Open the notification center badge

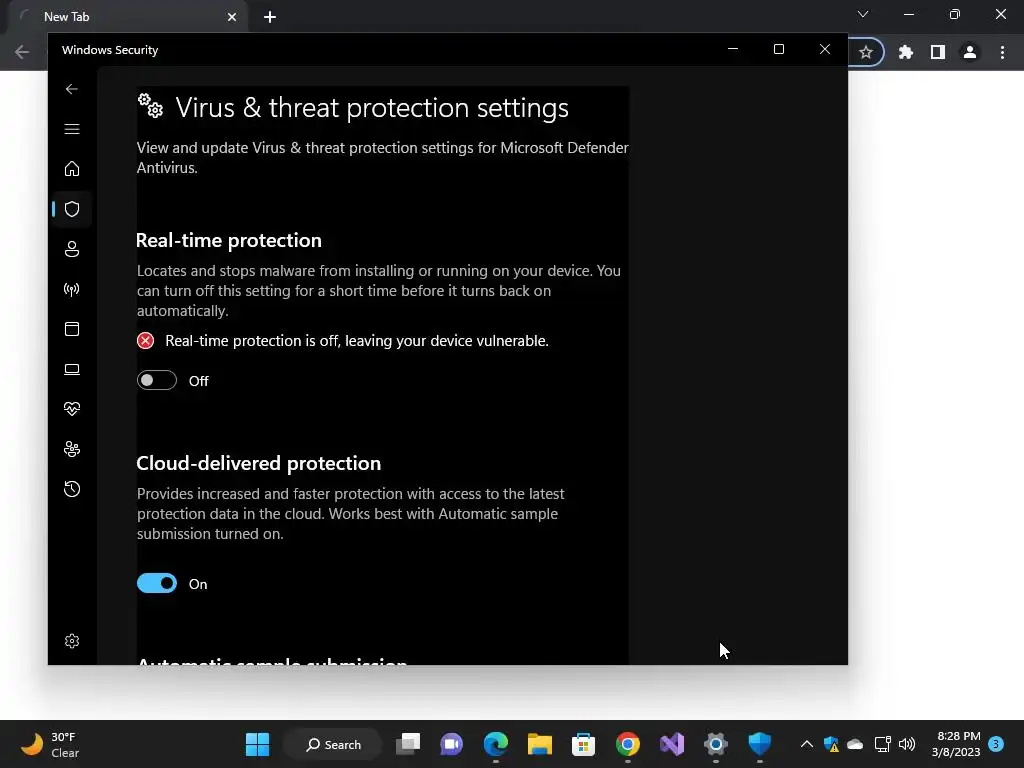[996, 744]
